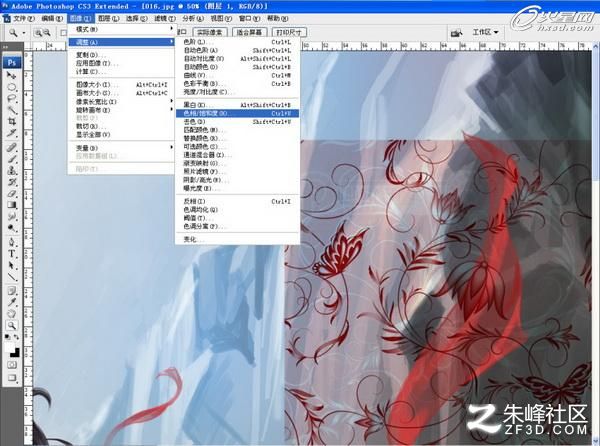The height and width of the screenshot is (446, 600).
Task: Choose 图像大小 menu entry
Action: 122,85
